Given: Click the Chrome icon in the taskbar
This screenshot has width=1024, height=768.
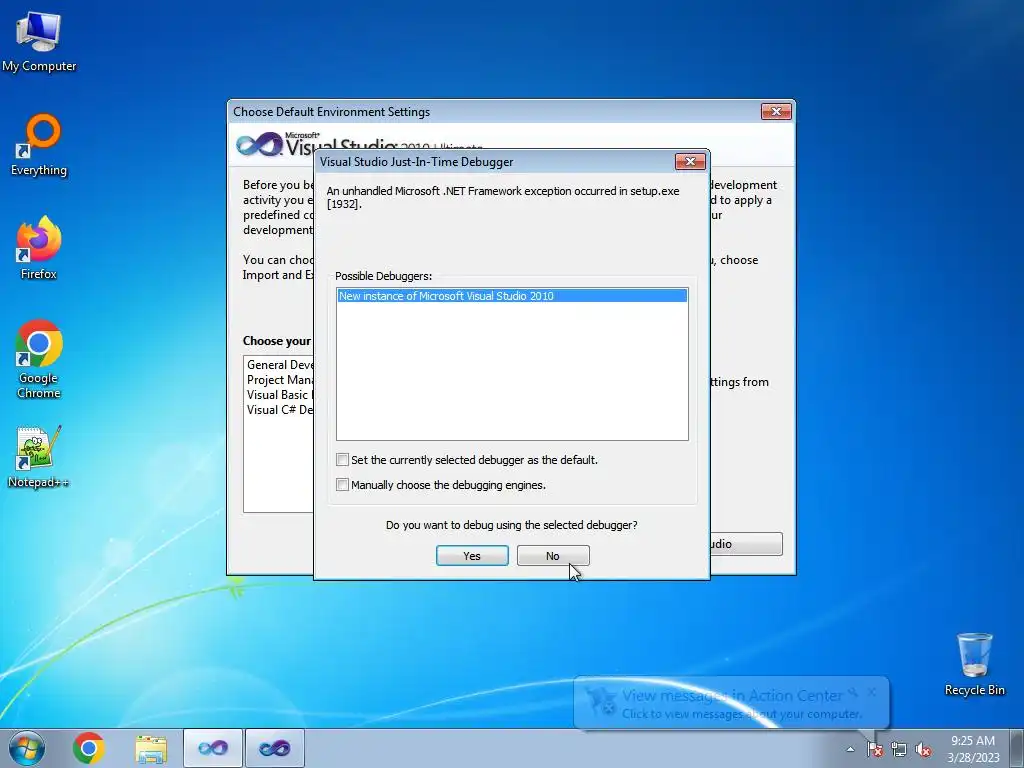Looking at the screenshot, I should click(x=89, y=748).
